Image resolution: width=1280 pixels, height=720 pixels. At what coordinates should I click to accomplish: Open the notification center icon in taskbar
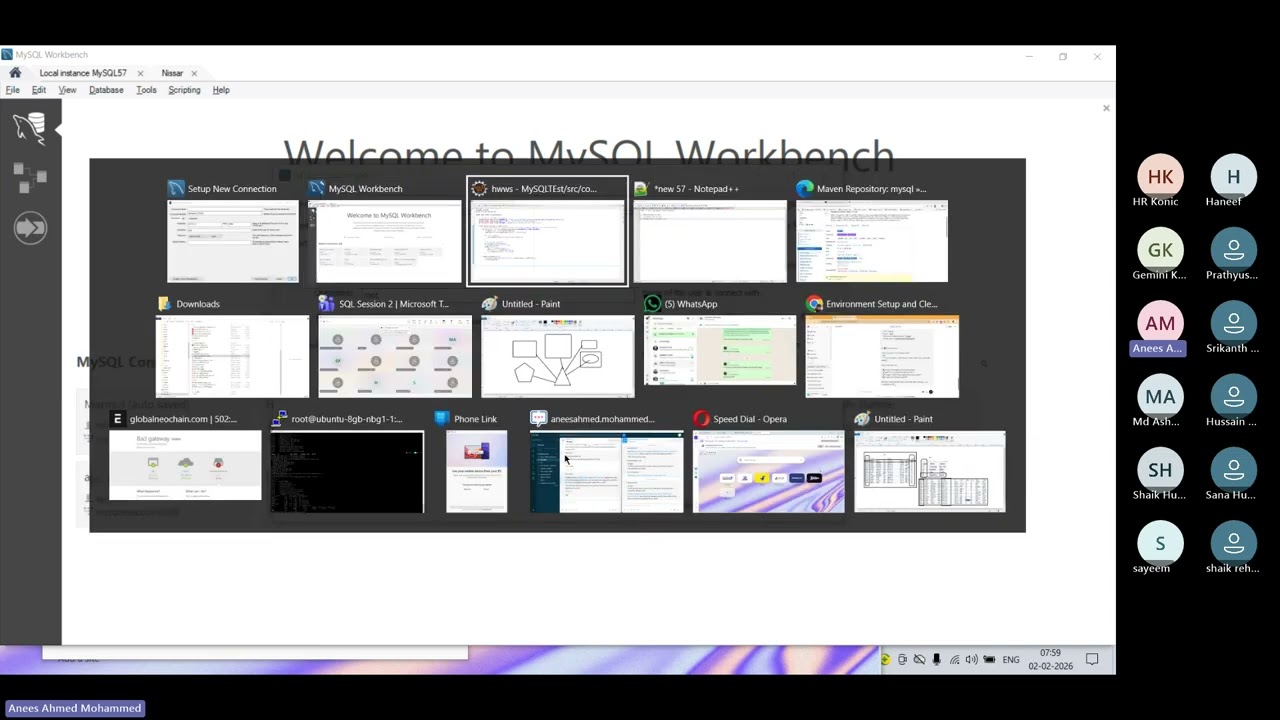point(1092,660)
